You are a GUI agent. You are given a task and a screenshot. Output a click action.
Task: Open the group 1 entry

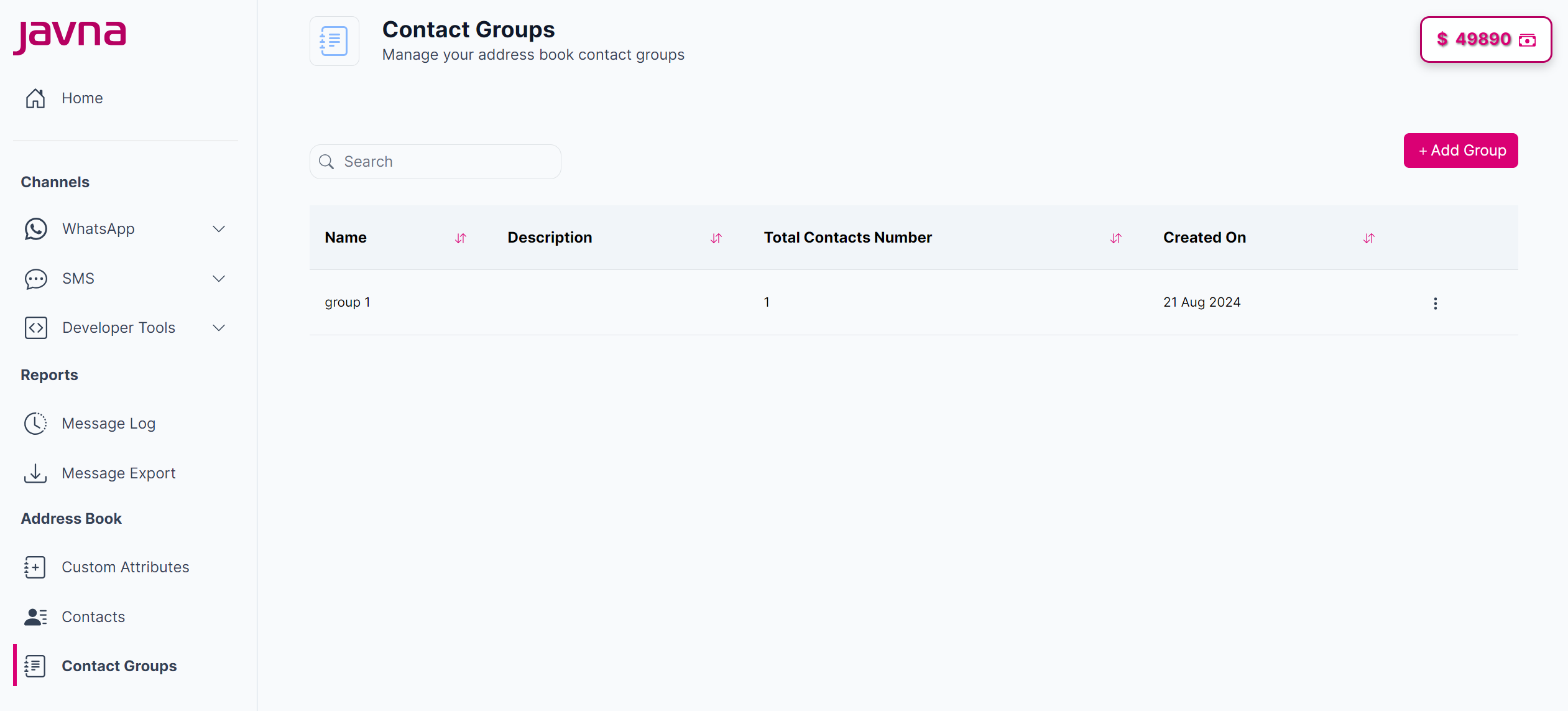tap(348, 302)
